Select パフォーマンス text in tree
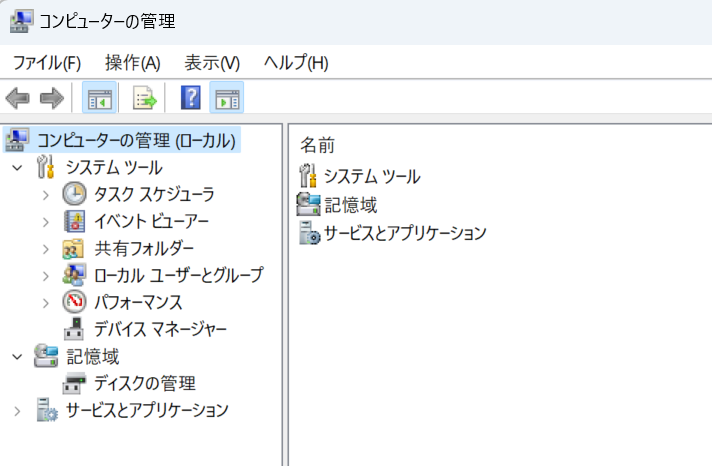This screenshot has height=466, width=712. [138, 302]
